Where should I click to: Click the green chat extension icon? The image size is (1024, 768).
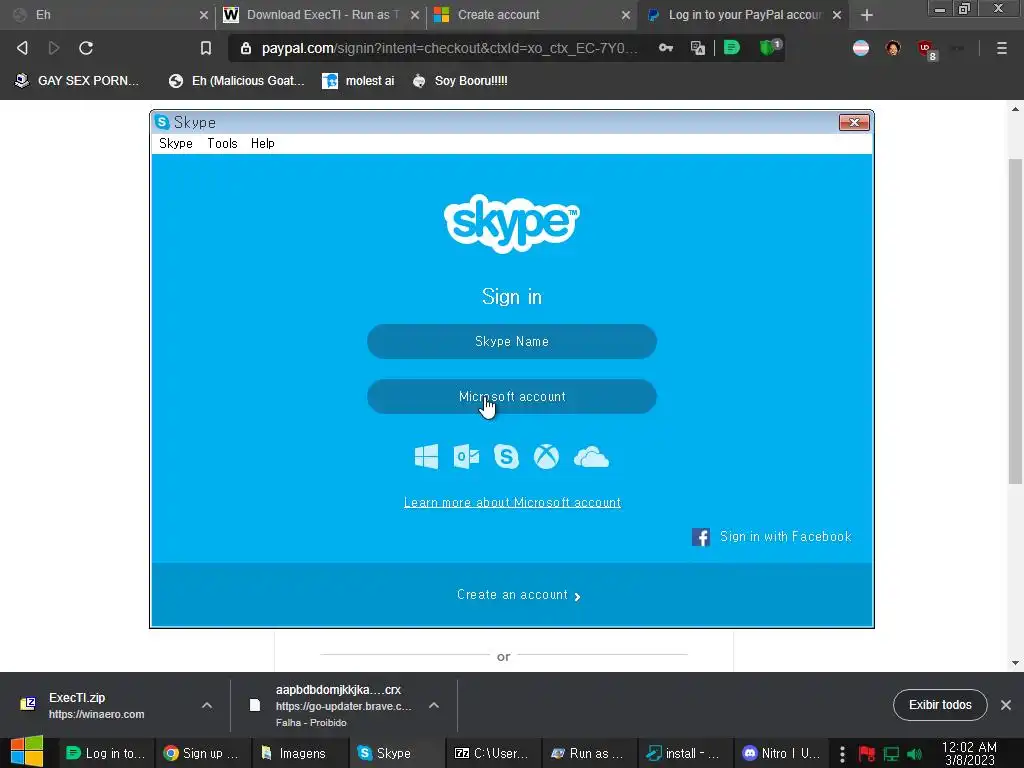point(731,48)
